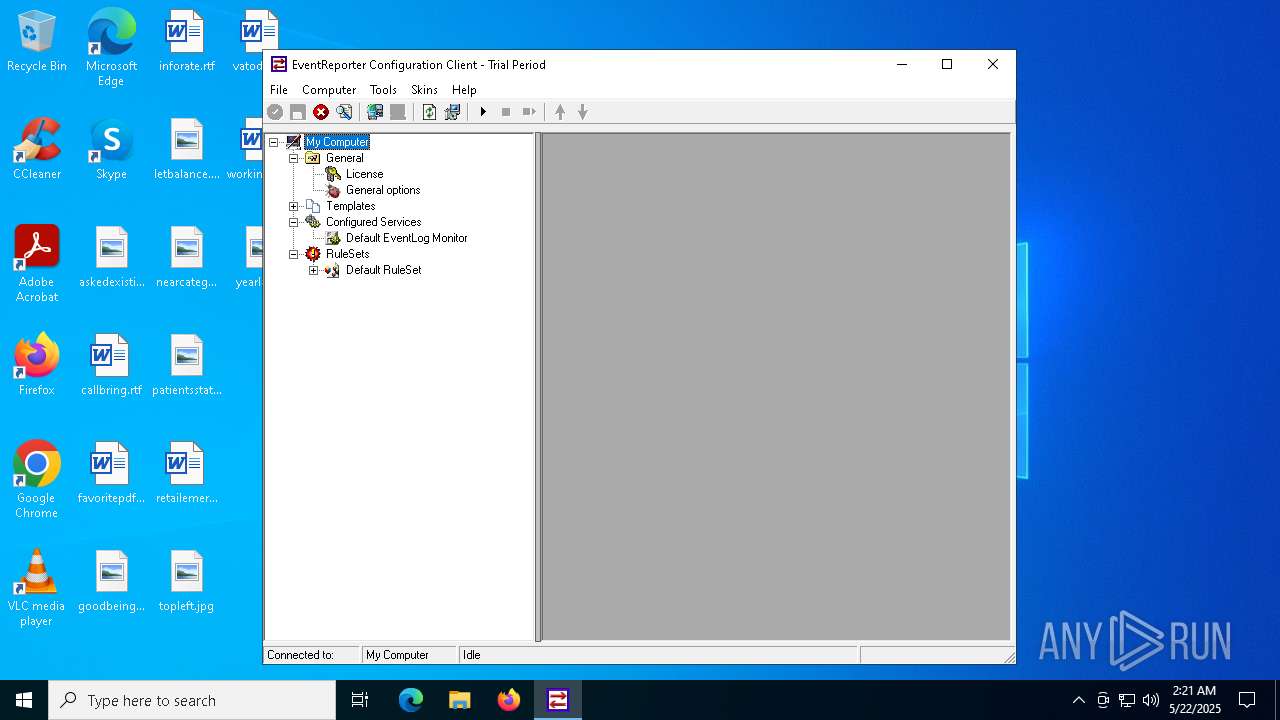Viewport: 1280px width, 720px height.
Task: Click 'Idle' in the status bar
Action: [471, 655]
